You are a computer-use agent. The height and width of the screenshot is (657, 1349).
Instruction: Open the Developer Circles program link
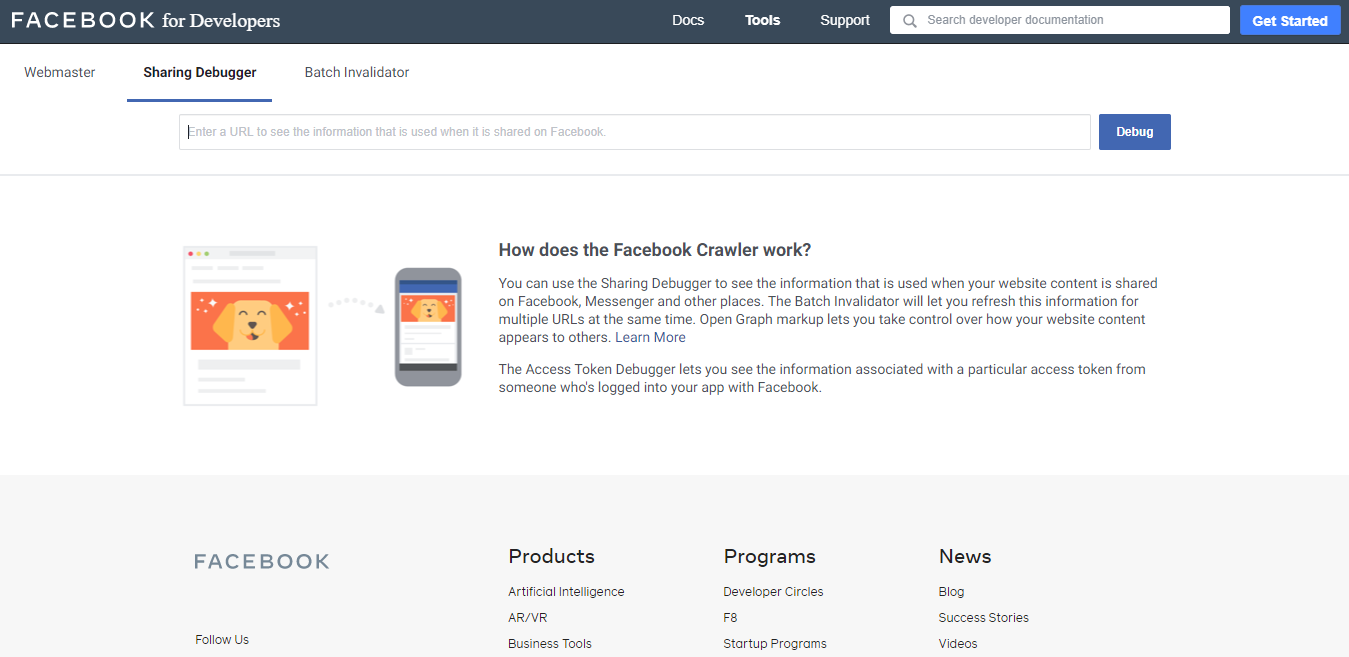[773, 591]
